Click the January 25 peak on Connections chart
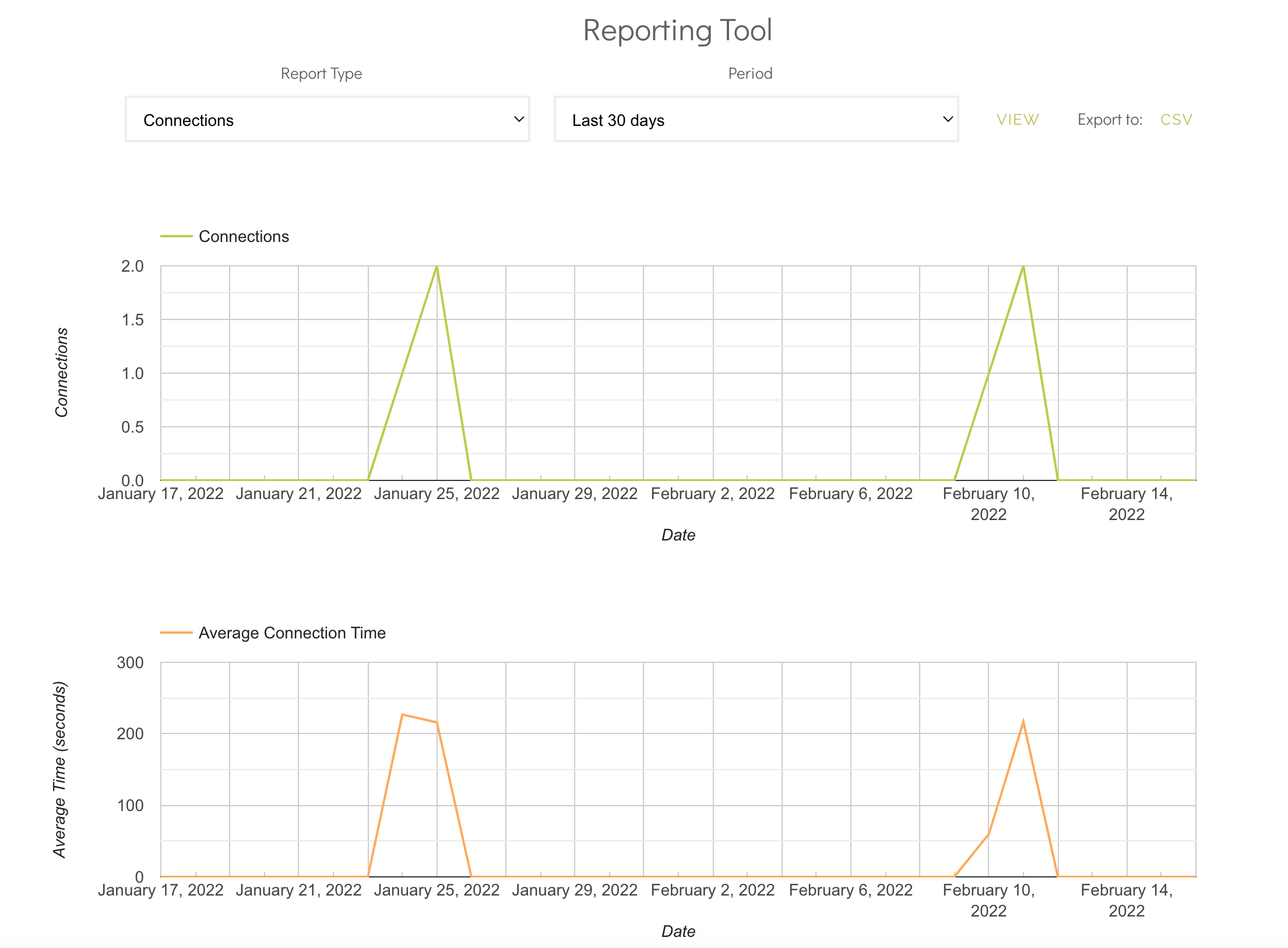Viewport: 1288px width, 948px height. click(437, 267)
